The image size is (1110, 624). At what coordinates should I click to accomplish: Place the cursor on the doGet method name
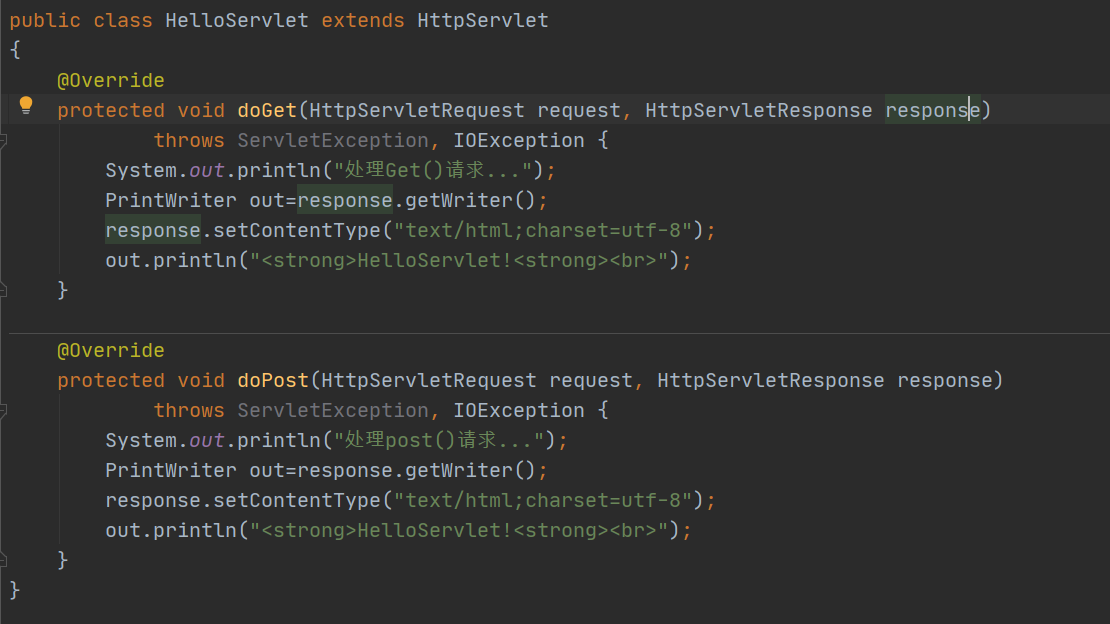pyautogui.click(x=267, y=110)
